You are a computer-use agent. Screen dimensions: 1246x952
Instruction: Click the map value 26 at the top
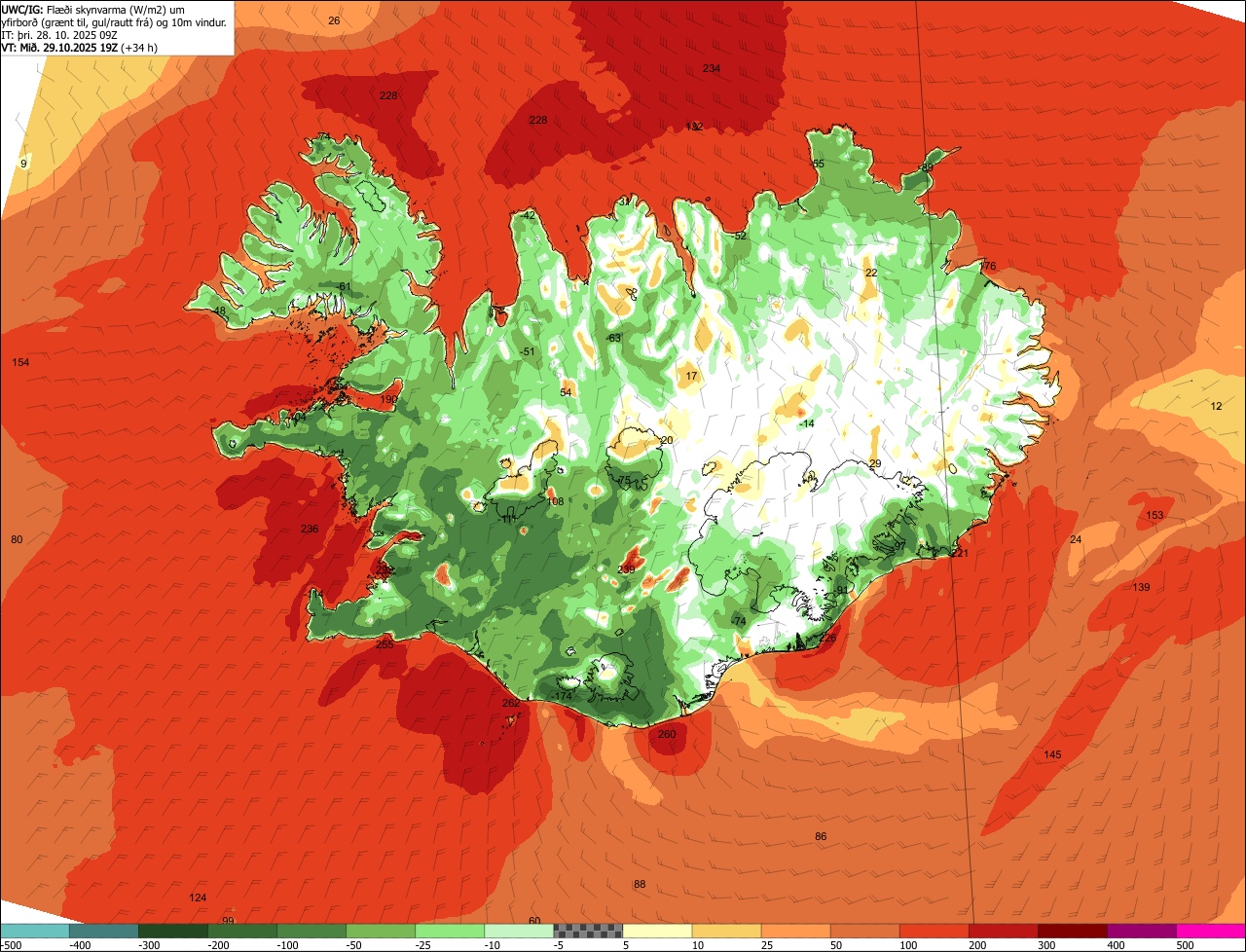click(334, 20)
